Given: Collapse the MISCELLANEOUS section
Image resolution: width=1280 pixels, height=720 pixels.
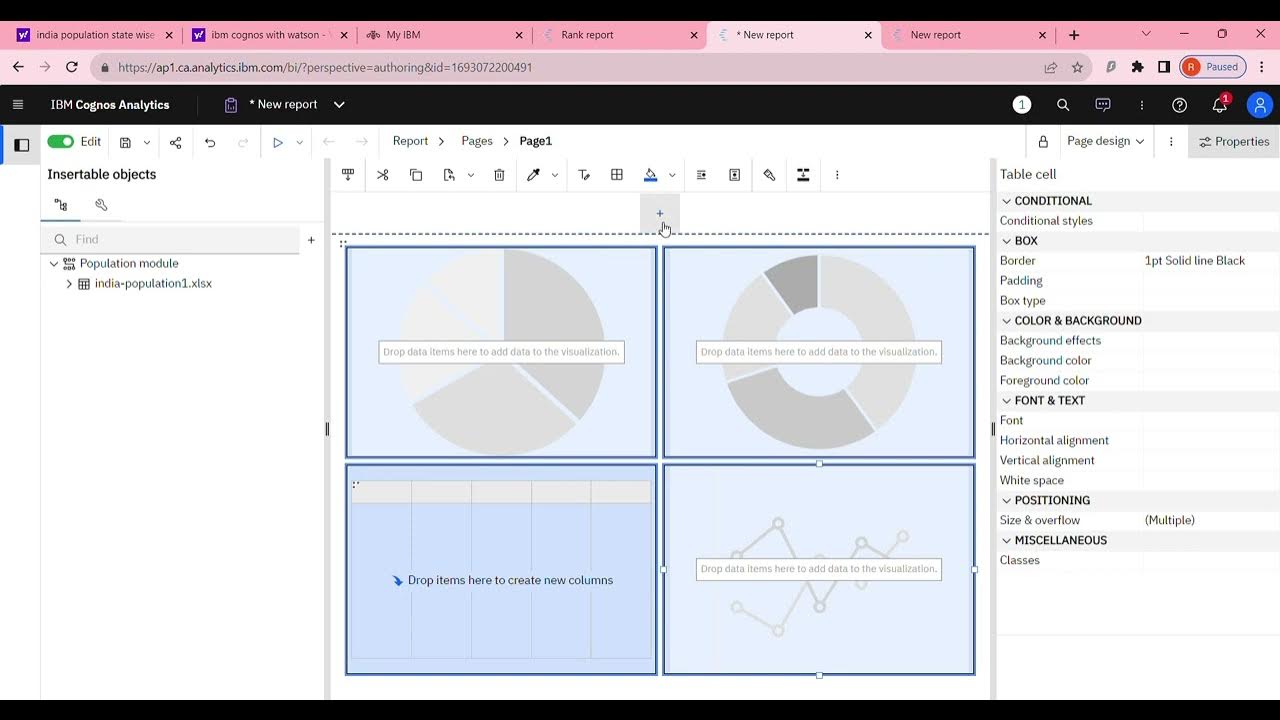Looking at the screenshot, I should (x=1007, y=540).
